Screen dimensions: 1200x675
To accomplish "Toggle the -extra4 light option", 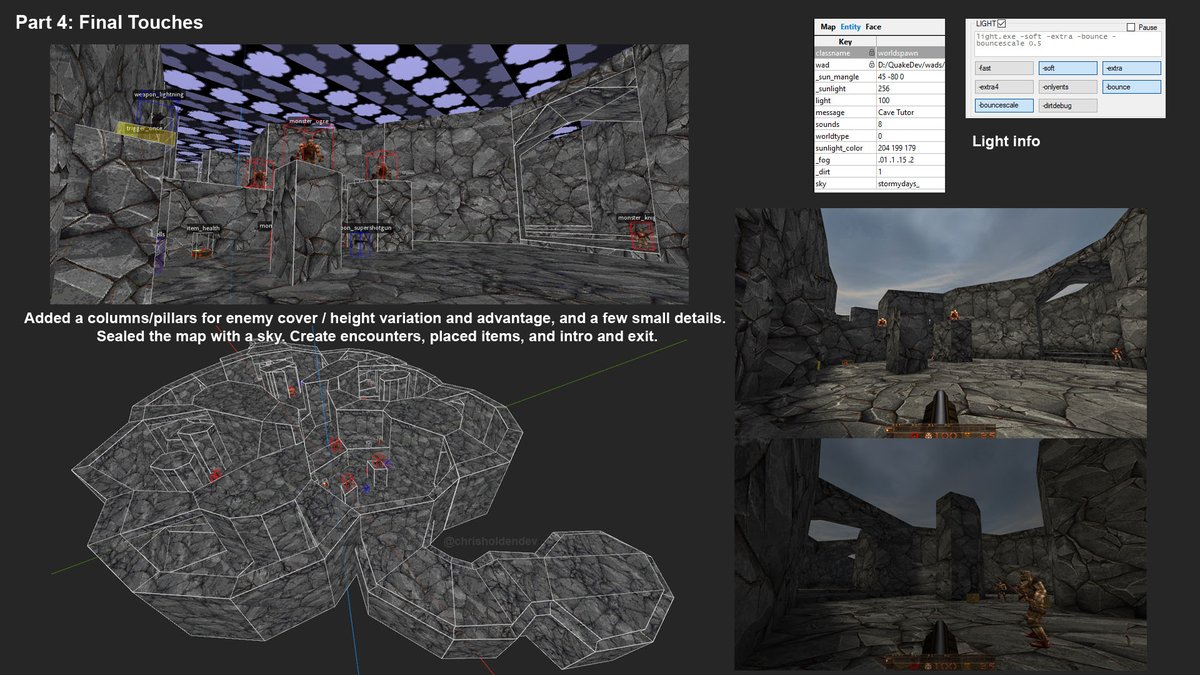I will [x=1004, y=87].
